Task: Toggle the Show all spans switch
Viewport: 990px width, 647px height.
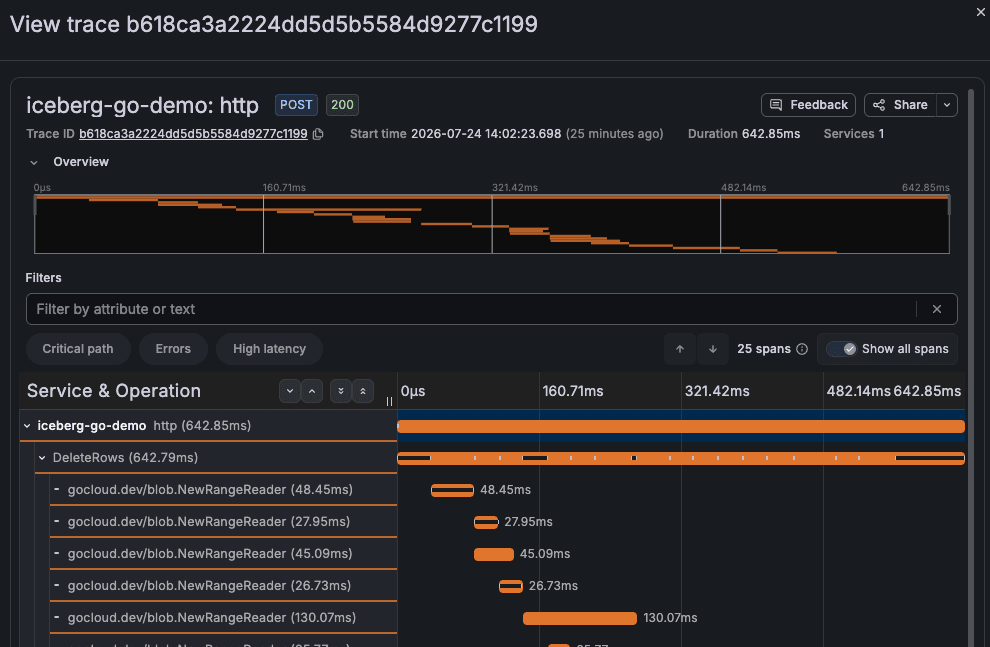Action: click(x=842, y=349)
